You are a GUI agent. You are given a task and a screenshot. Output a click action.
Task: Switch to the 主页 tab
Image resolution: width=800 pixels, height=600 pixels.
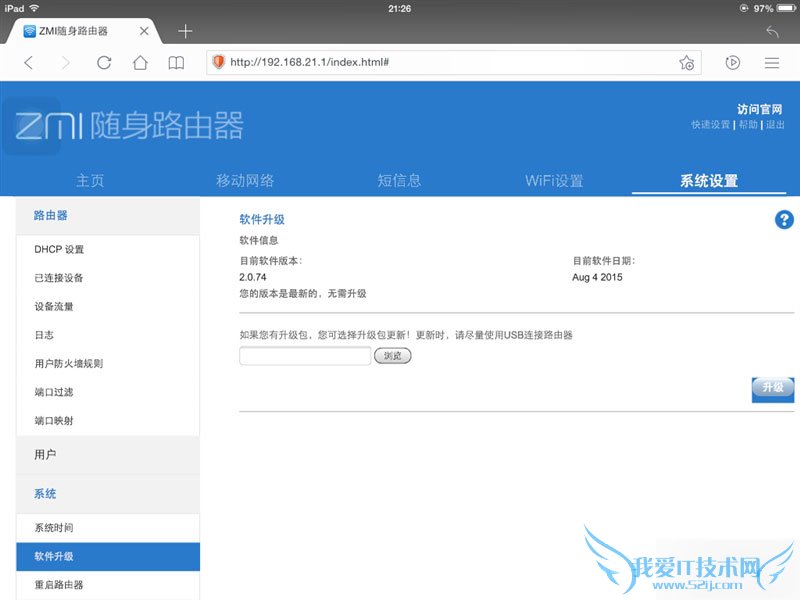click(x=90, y=181)
